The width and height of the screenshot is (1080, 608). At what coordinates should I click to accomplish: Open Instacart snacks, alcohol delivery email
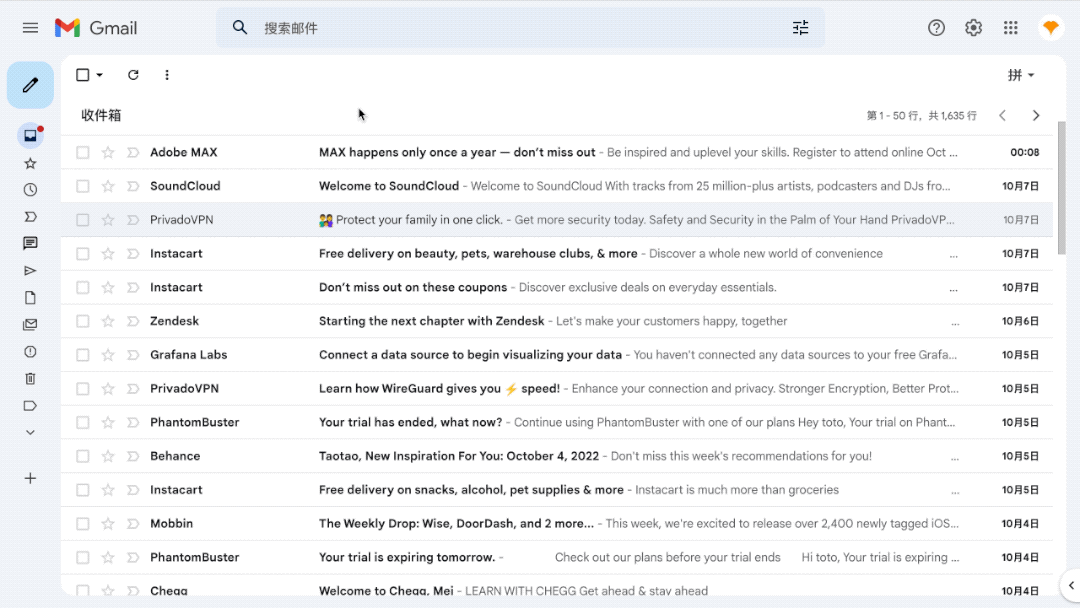pos(557,490)
